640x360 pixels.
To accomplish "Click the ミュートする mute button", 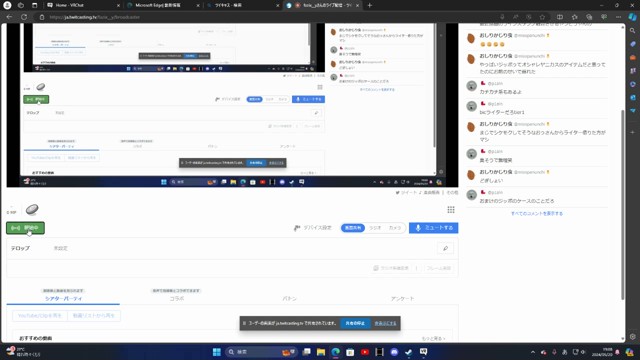I will click(x=433, y=228).
